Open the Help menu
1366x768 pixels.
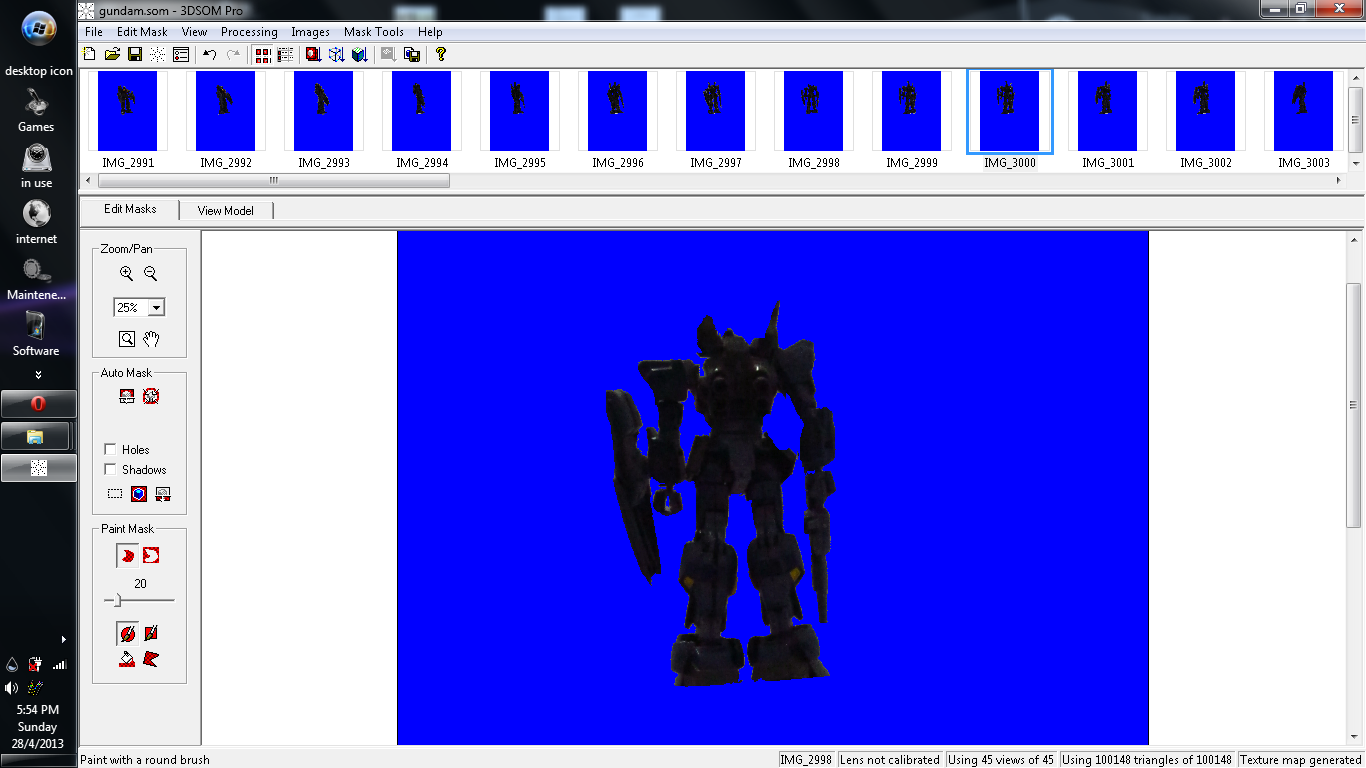[x=430, y=32]
